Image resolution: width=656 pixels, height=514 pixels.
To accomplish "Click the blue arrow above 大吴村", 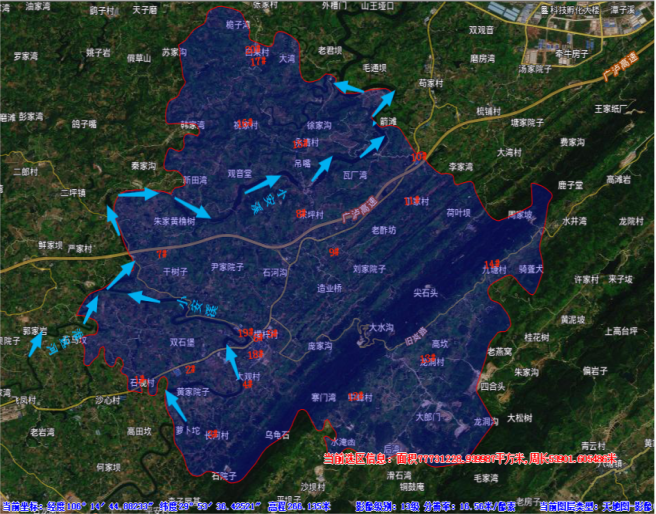I will tap(232, 360).
